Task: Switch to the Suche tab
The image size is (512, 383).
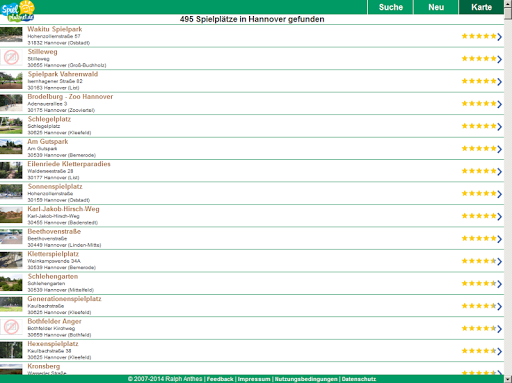Action: [x=390, y=7]
